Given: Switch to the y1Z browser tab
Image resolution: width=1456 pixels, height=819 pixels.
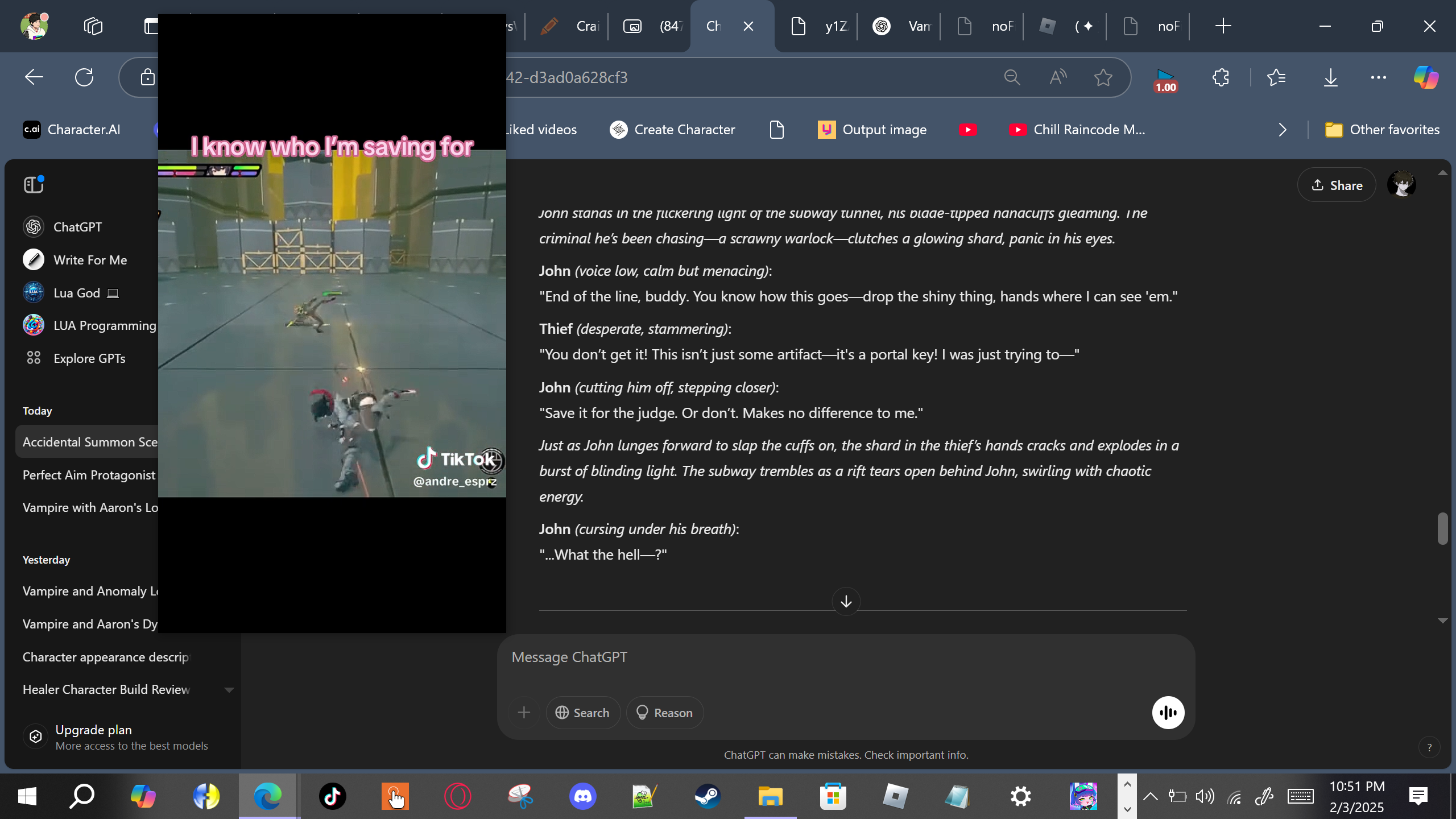Looking at the screenshot, I should click(x=819, y=26).
